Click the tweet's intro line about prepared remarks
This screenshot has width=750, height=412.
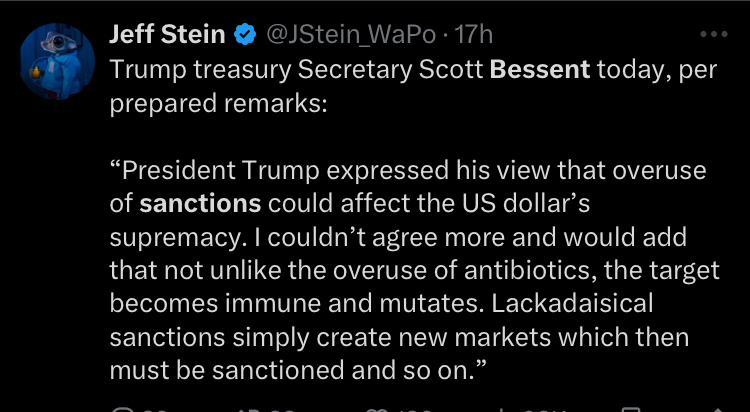pyautogui.click(x=300, y=88)
